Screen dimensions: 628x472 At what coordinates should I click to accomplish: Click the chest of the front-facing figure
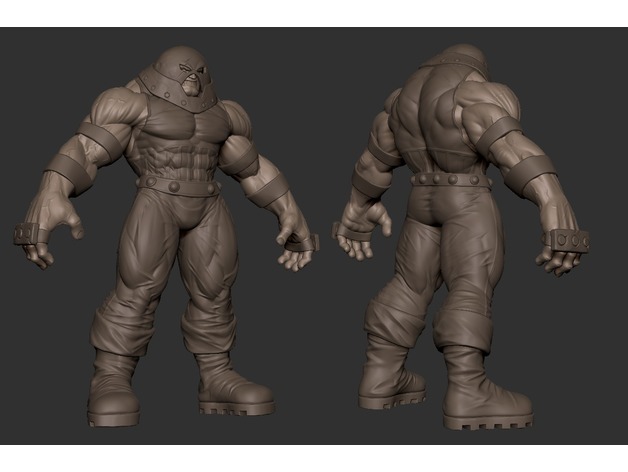click(x=185, y=132)
